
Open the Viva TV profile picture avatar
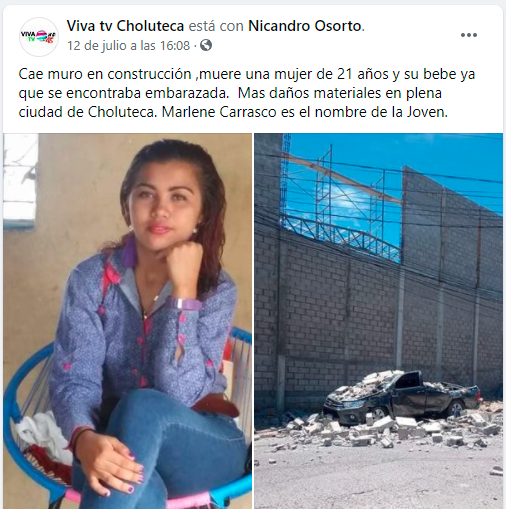point(39,37)
